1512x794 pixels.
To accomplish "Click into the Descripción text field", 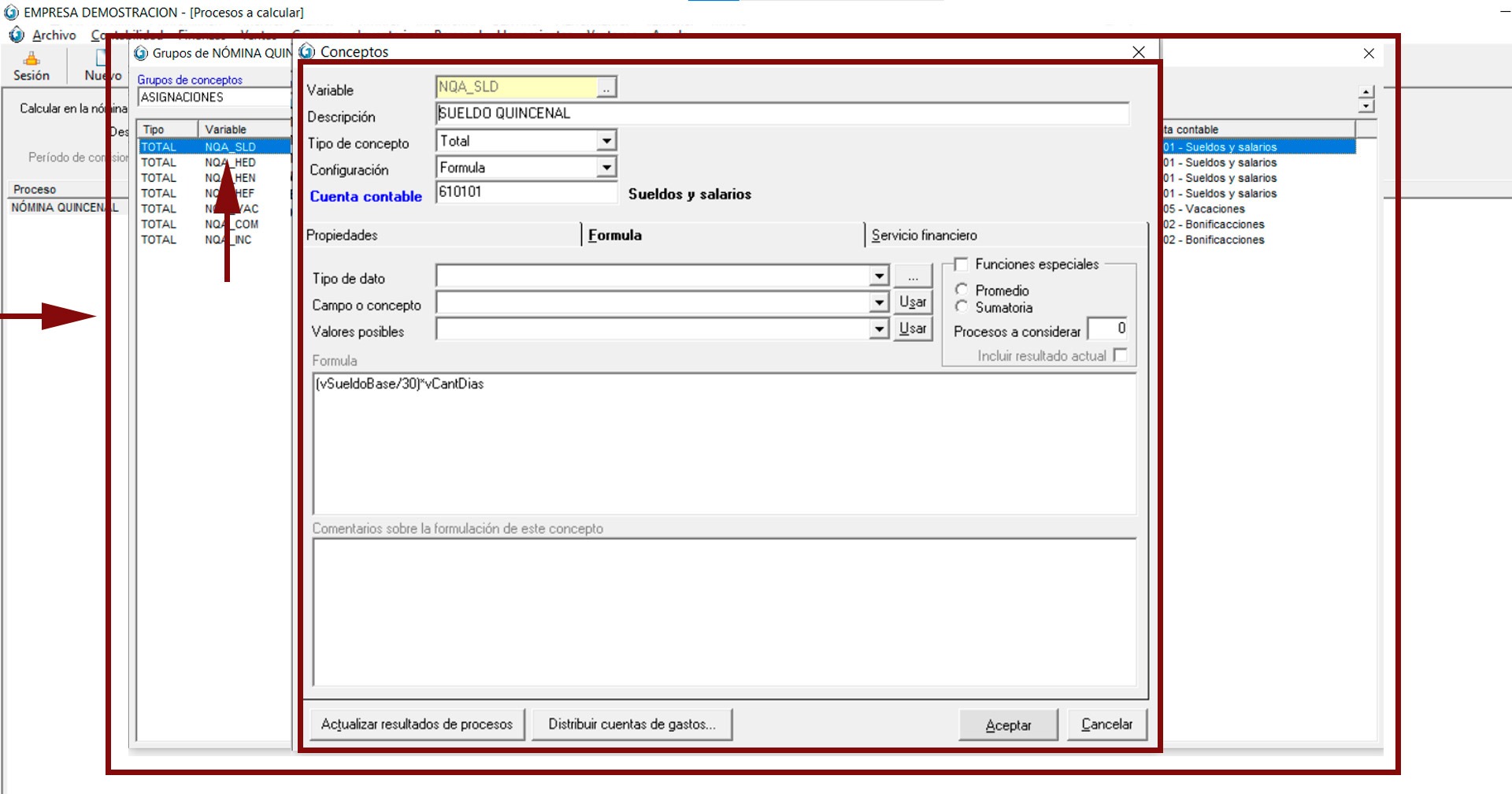I will (x=780, y=113).
